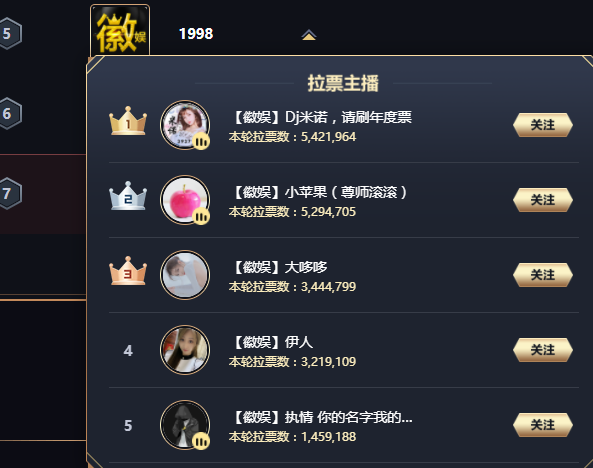
Task: Click the live-status icon on 执情's avatar
Action: point(201,441)
